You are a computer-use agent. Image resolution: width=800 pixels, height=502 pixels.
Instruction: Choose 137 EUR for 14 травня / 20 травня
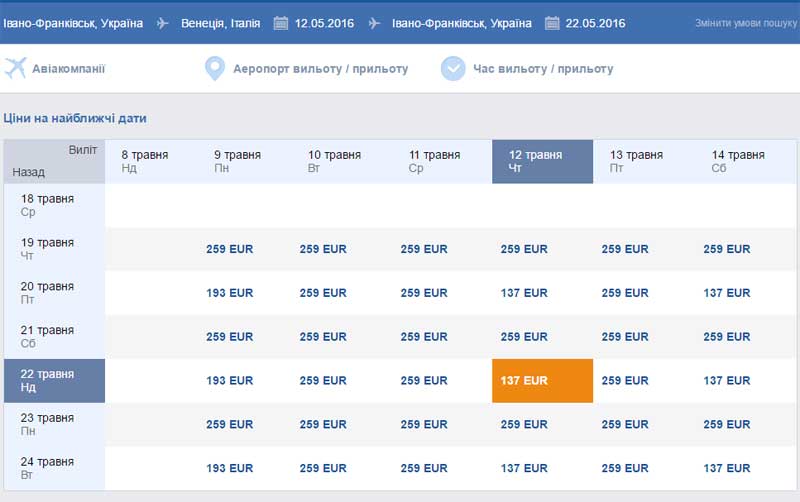click(x=727, y=293)
